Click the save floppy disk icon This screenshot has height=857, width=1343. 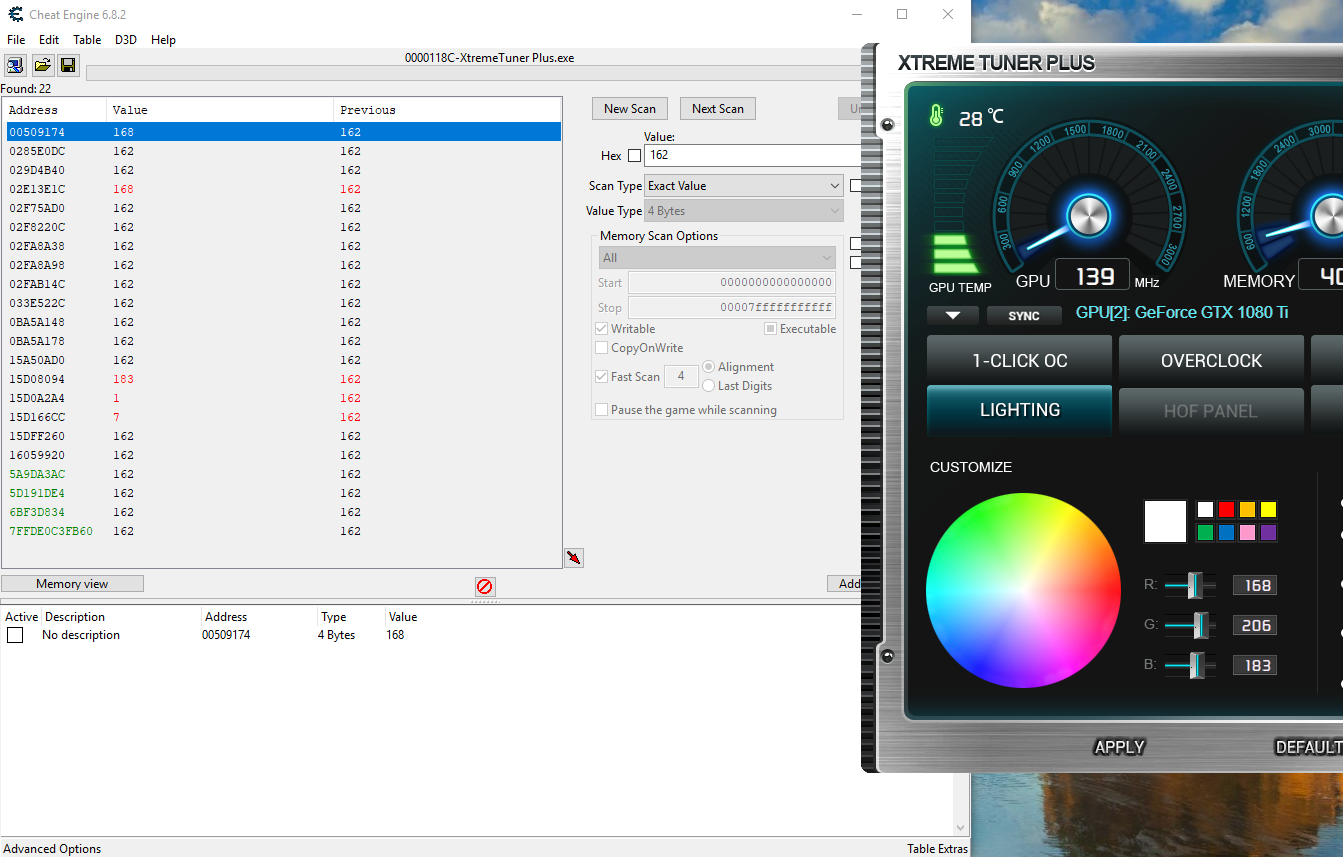point(68,66)
